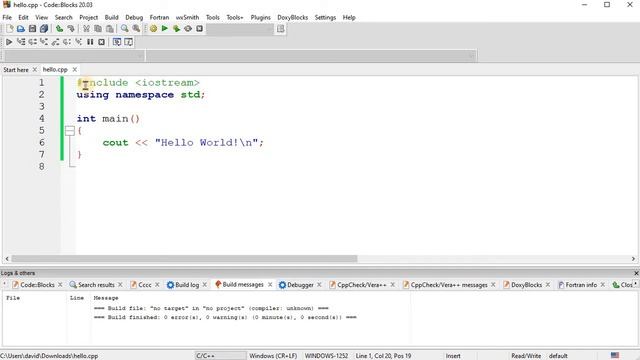Copy selection toolbar icon
Screen dimensions: 640x360
click(98, 29)
